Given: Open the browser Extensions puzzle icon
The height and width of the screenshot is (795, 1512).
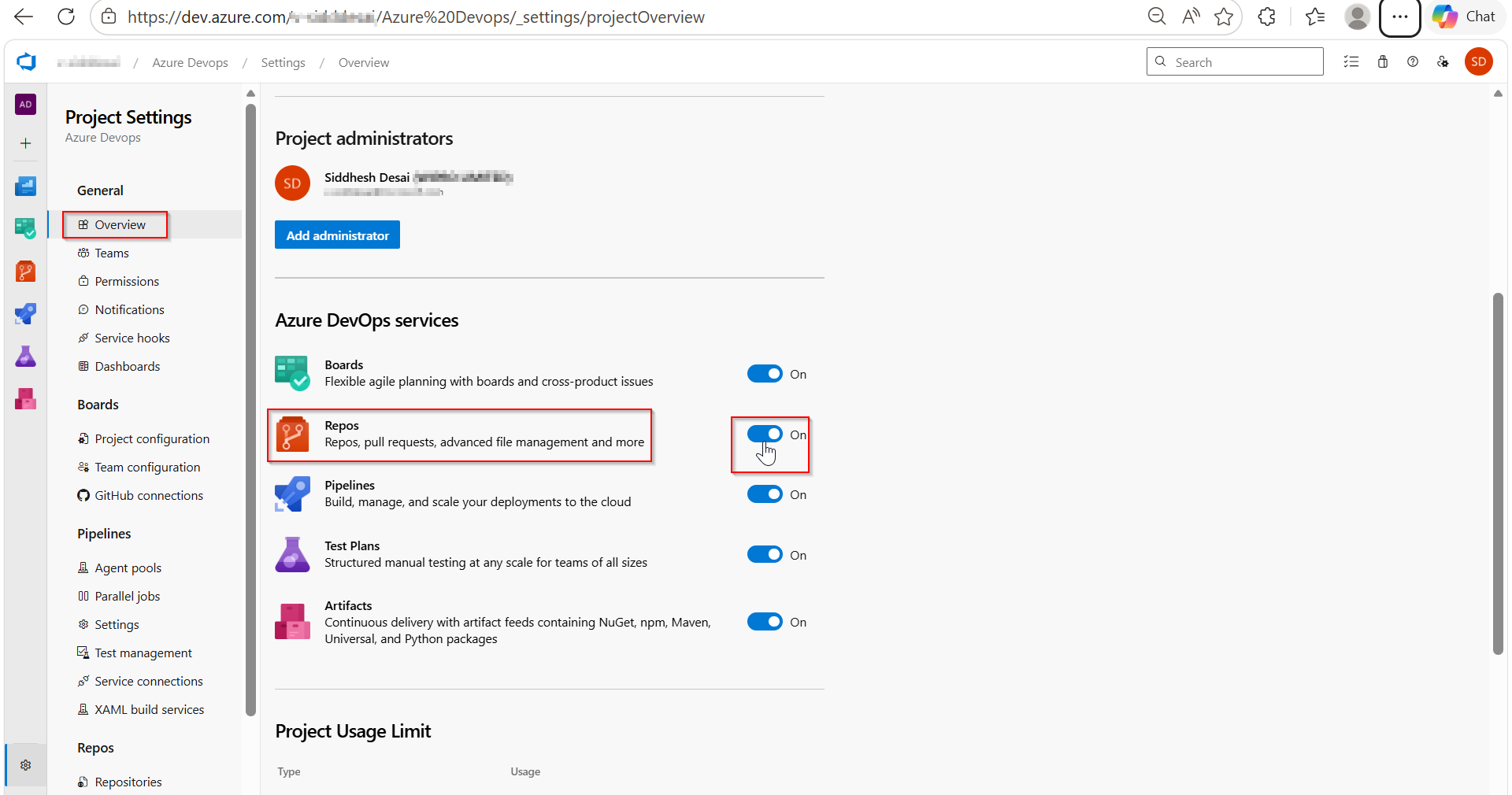Looking at the screenshot, I should point(1266,17).
